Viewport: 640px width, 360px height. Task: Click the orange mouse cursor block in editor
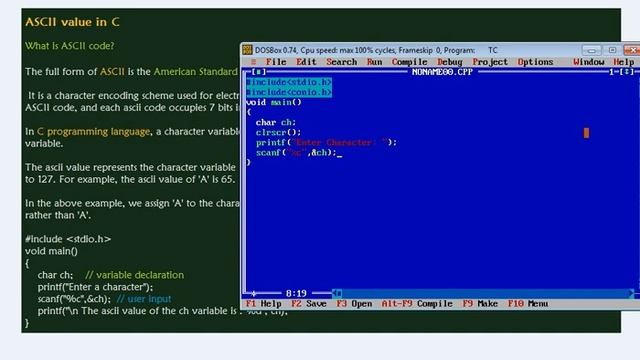click(x=586, y=133)
